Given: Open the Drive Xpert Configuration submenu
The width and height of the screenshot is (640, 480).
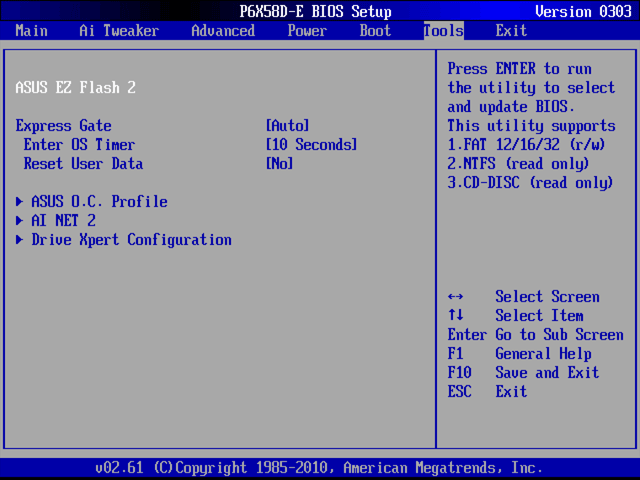Looking at the screenshot, I should (131, 240).
